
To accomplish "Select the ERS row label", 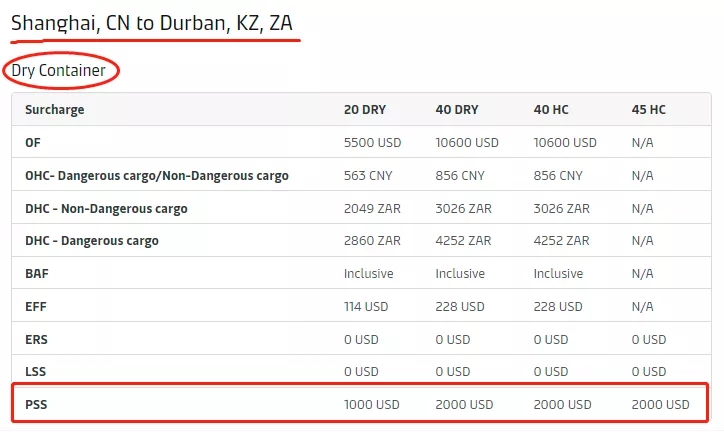I will coord(36,339).
